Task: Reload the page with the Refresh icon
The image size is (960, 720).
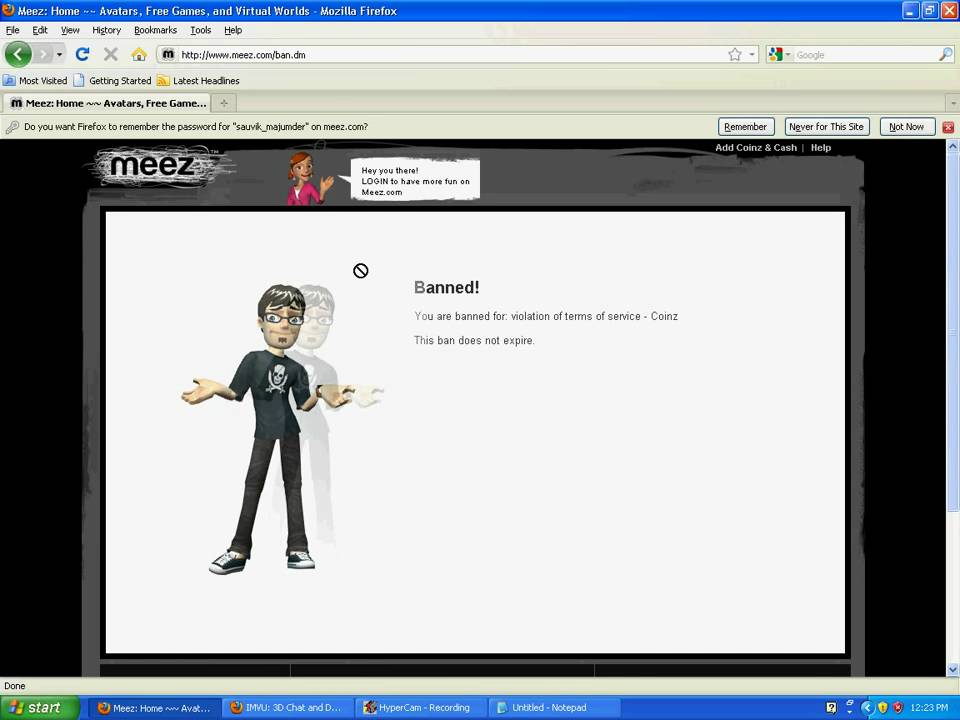Action: [x=82, y=54]
